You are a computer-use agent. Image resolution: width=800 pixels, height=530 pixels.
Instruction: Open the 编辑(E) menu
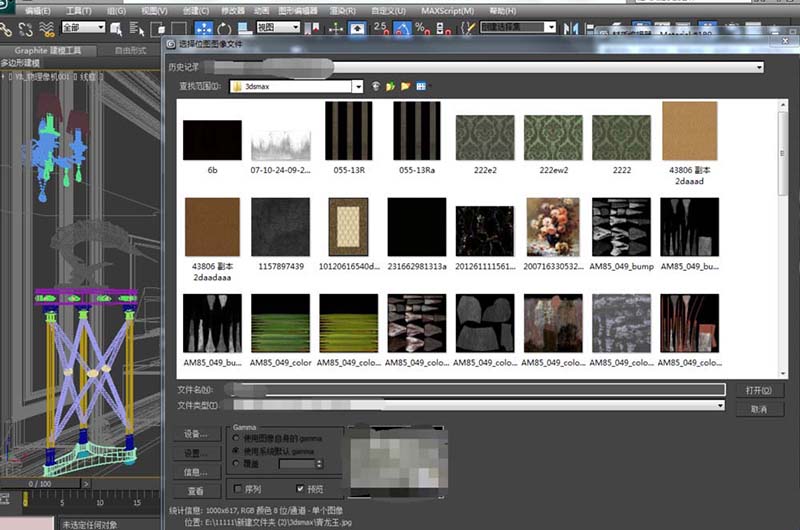pos(38,11)
